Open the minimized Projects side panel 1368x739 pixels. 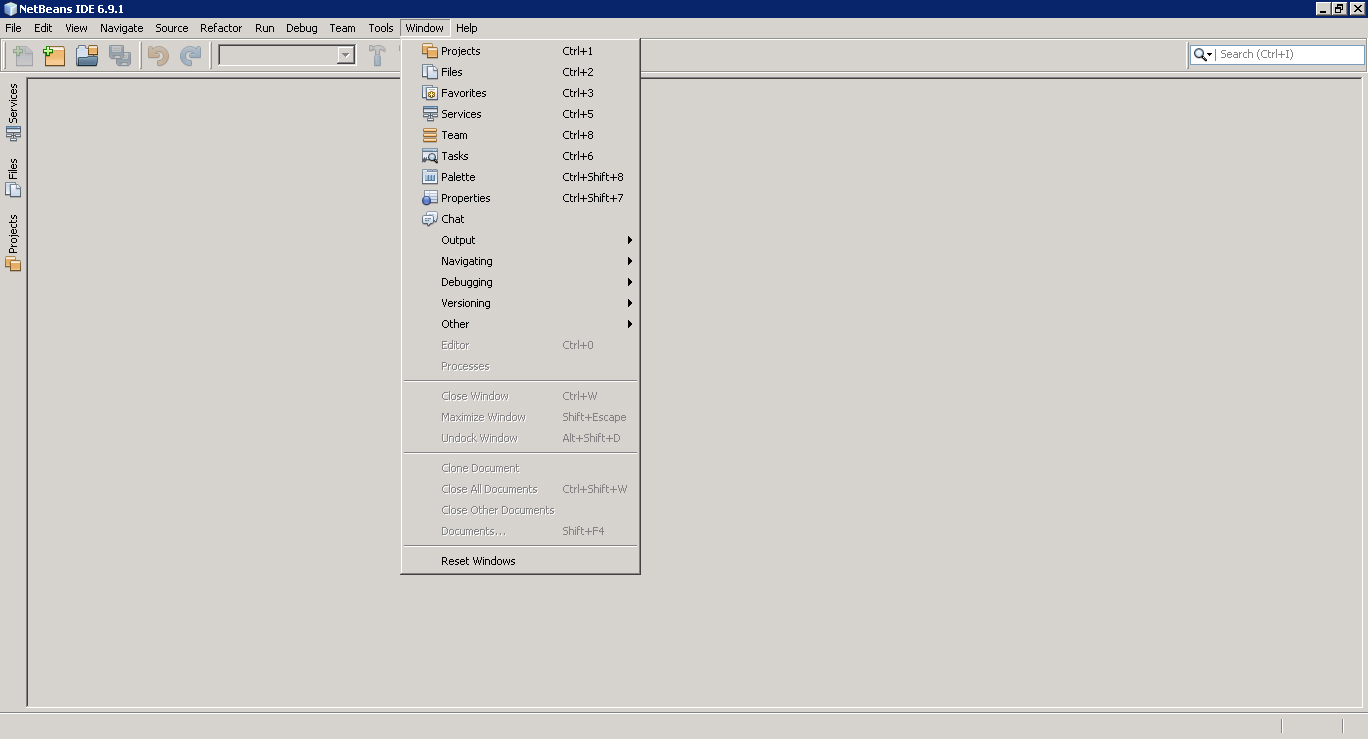[x=13, y=242]
